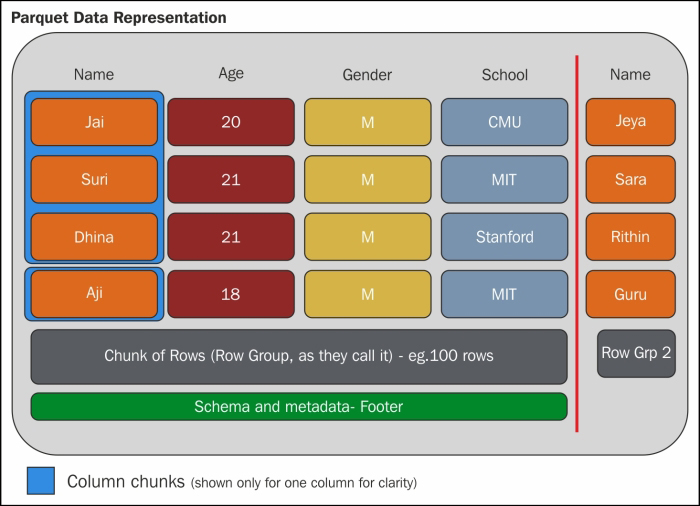The image size is (700, 506).
Task: Click the age cell showing 18
Action: (x=231, y=294)
